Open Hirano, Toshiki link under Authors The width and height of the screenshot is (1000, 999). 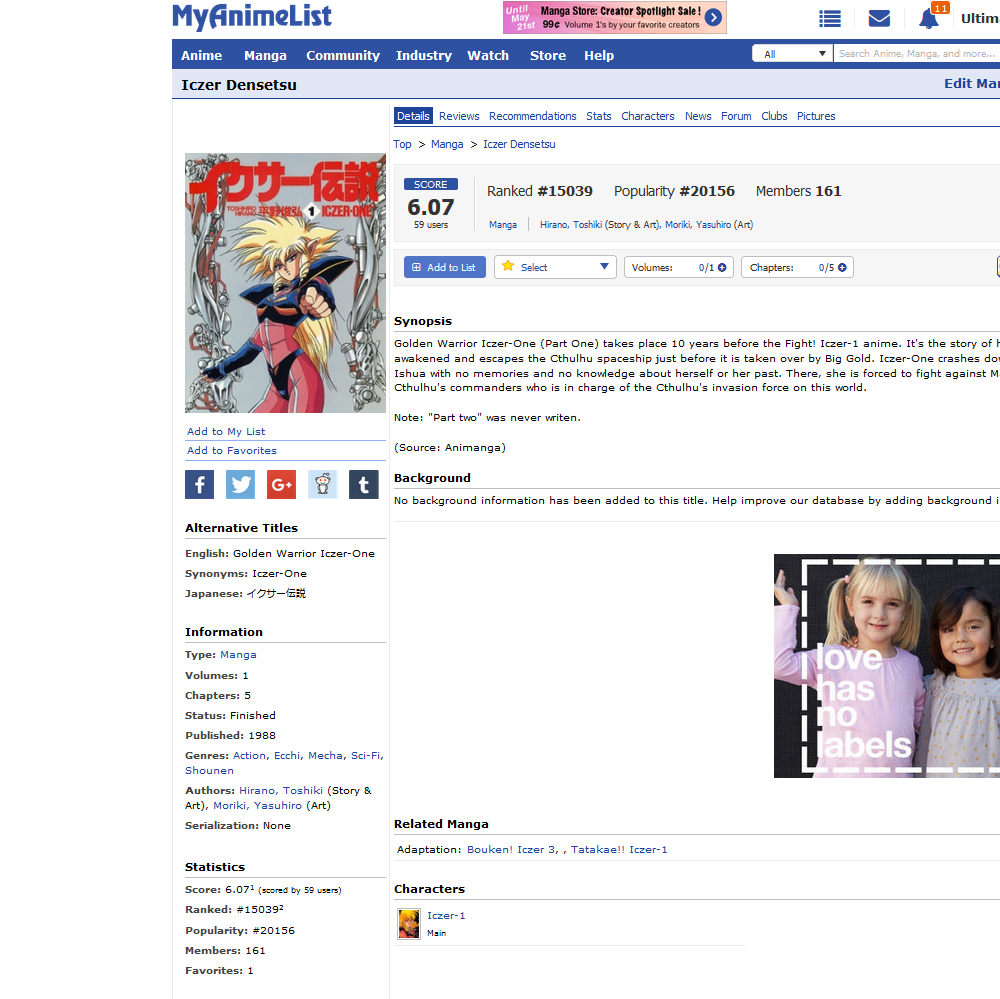click(x=281, y=790)
